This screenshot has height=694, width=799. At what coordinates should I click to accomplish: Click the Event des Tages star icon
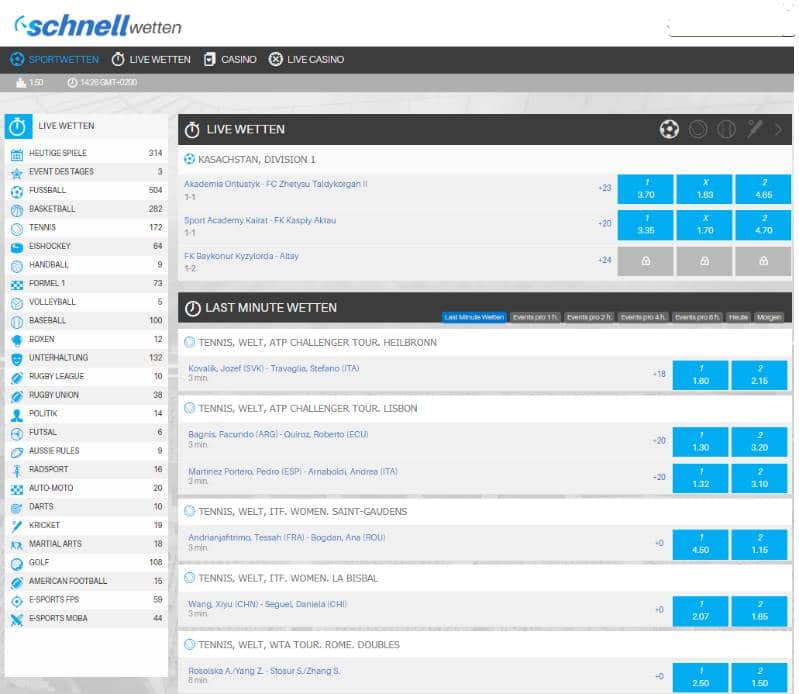17,173
